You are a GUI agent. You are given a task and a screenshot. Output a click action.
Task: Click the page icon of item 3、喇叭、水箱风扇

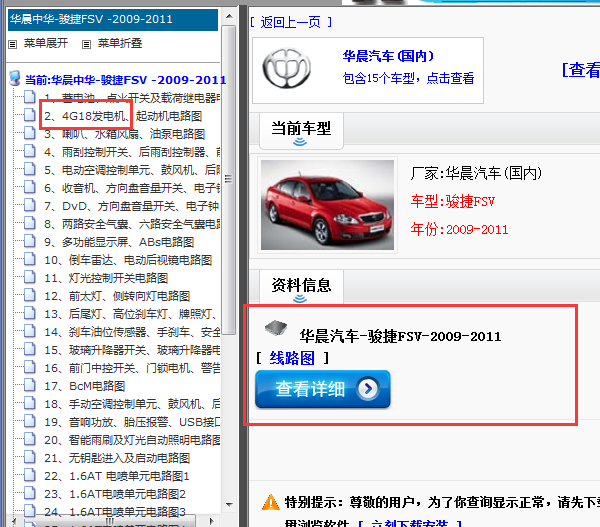(30, 133)
